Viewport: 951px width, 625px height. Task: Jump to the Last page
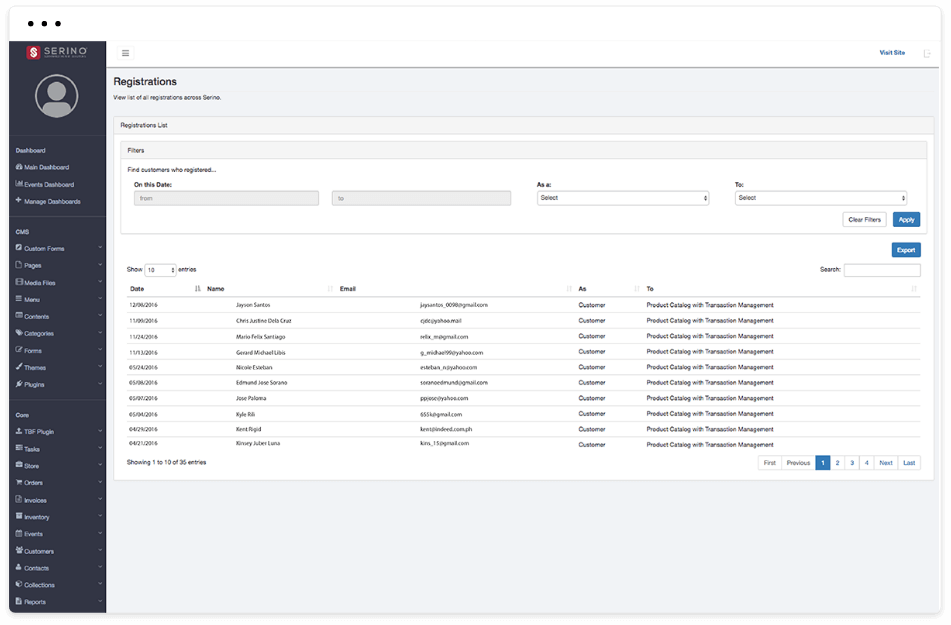coord(909,463)
